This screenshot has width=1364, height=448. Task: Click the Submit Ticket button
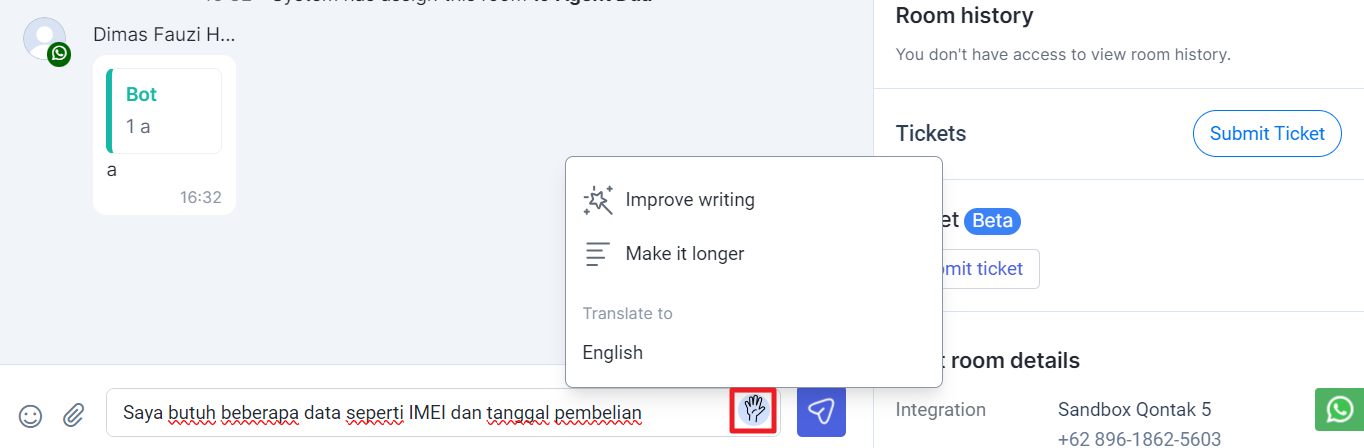click(1267, 133)
